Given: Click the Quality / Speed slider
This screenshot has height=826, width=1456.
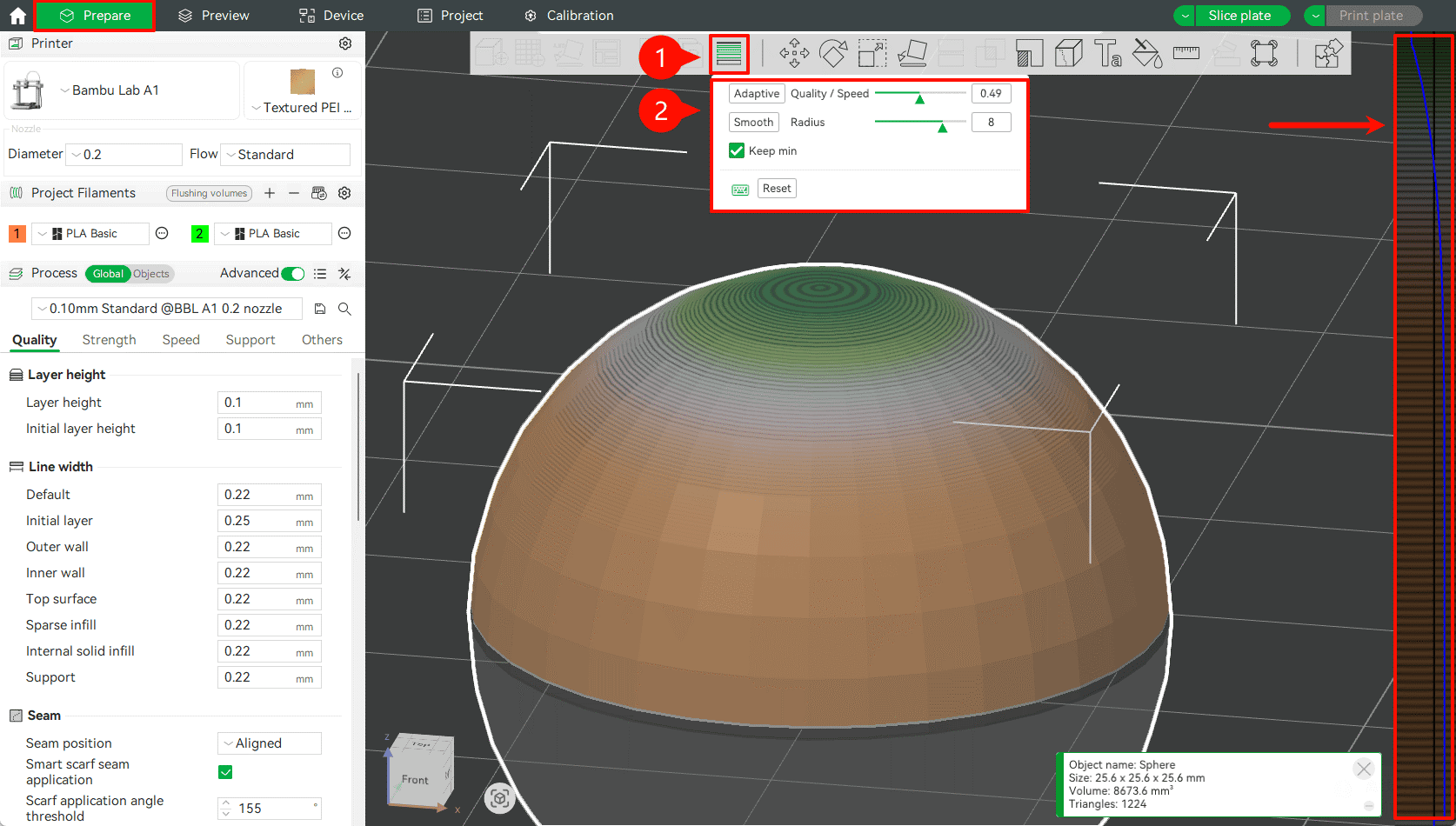Looking at the screenshot, I should [919, 94].
